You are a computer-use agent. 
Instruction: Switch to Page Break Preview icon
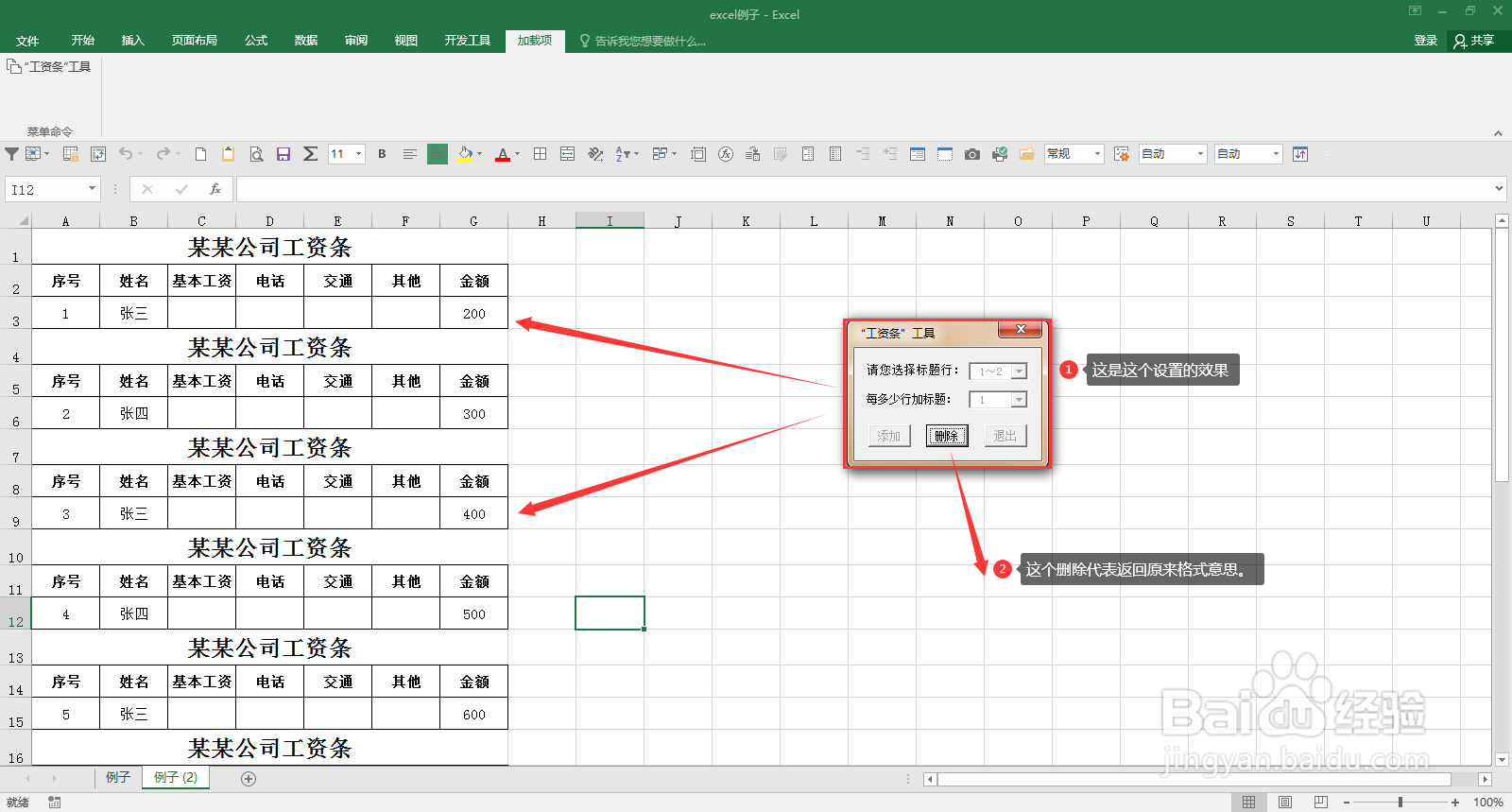(x=1320, y=802)
